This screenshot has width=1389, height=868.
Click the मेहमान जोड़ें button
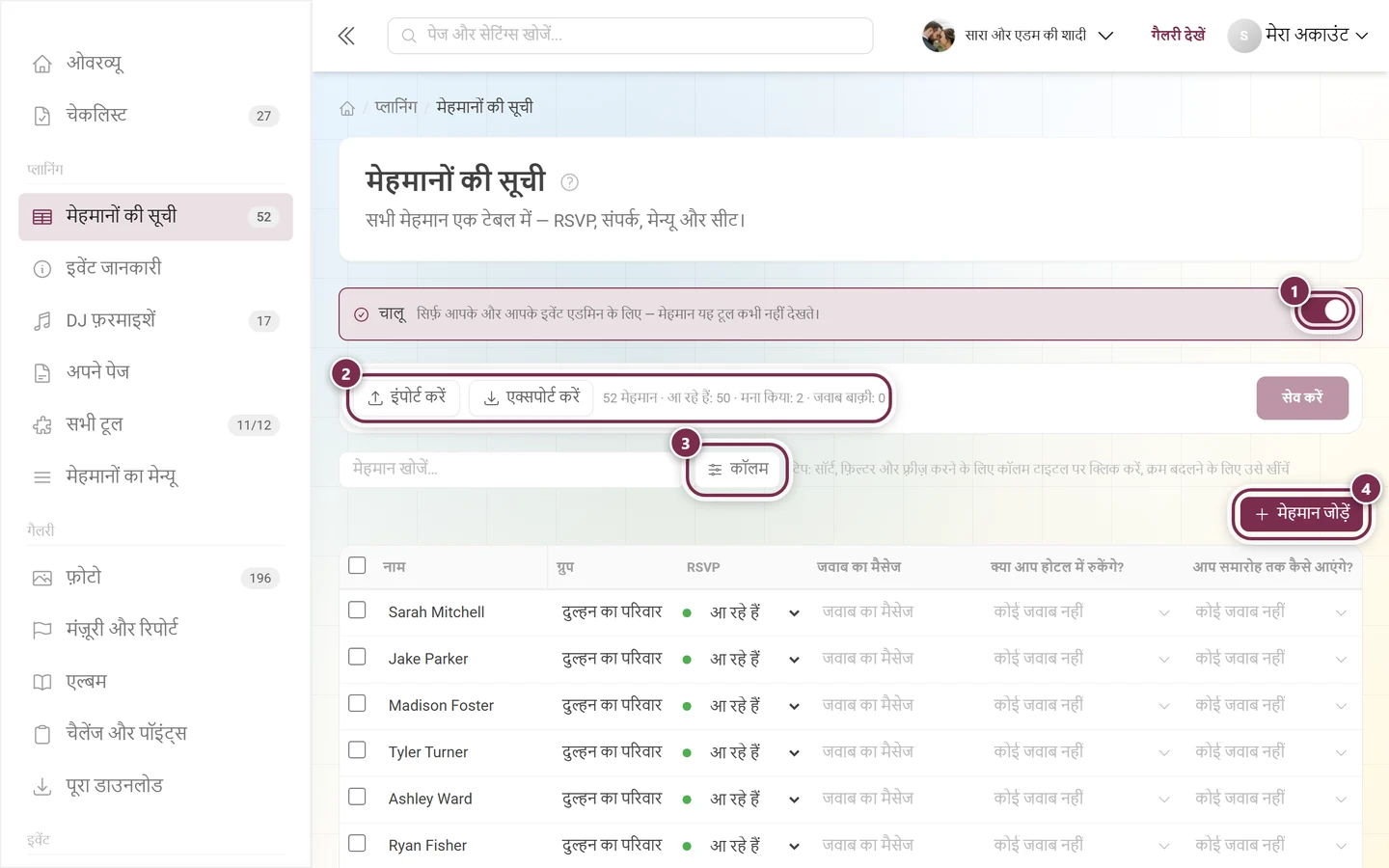tap(1301, 514)
